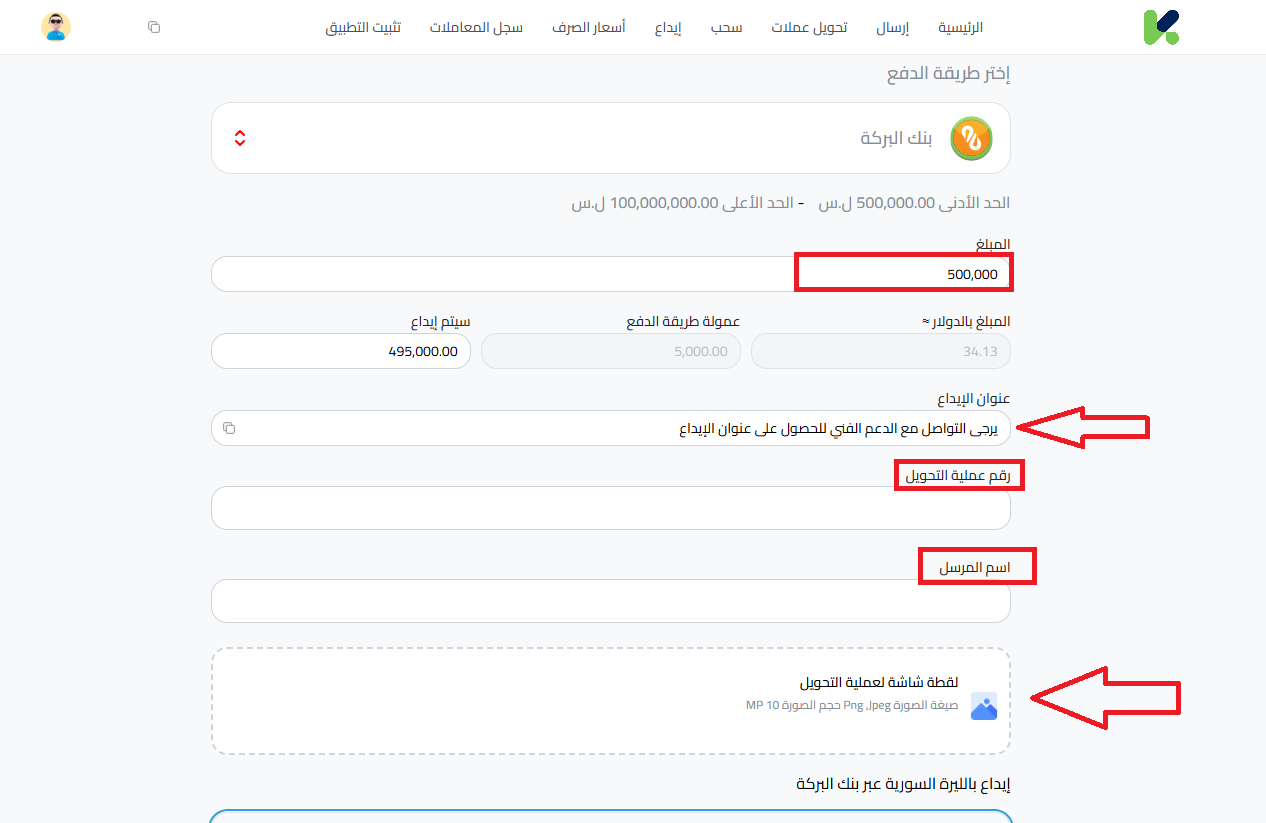Select the إيداع navigation link

668,27
